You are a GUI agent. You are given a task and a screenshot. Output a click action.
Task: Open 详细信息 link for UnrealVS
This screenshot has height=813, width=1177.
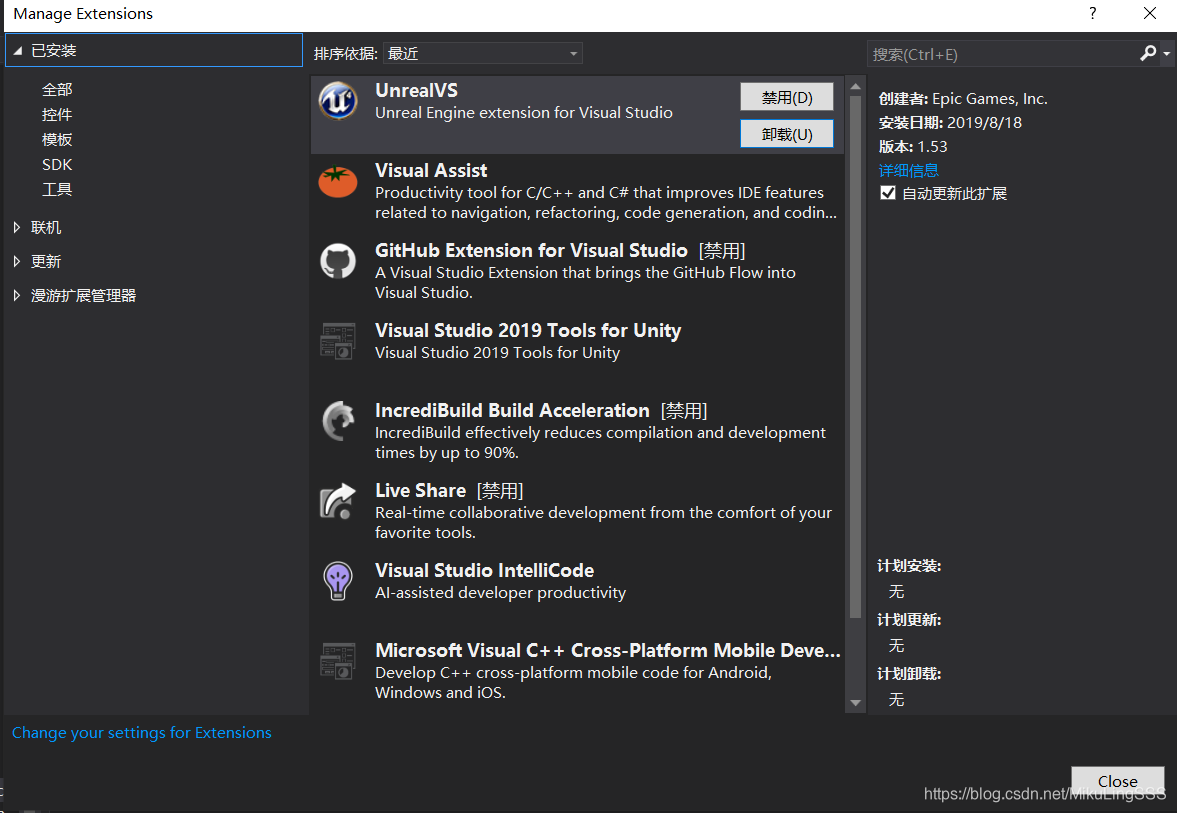coord(908,170)
